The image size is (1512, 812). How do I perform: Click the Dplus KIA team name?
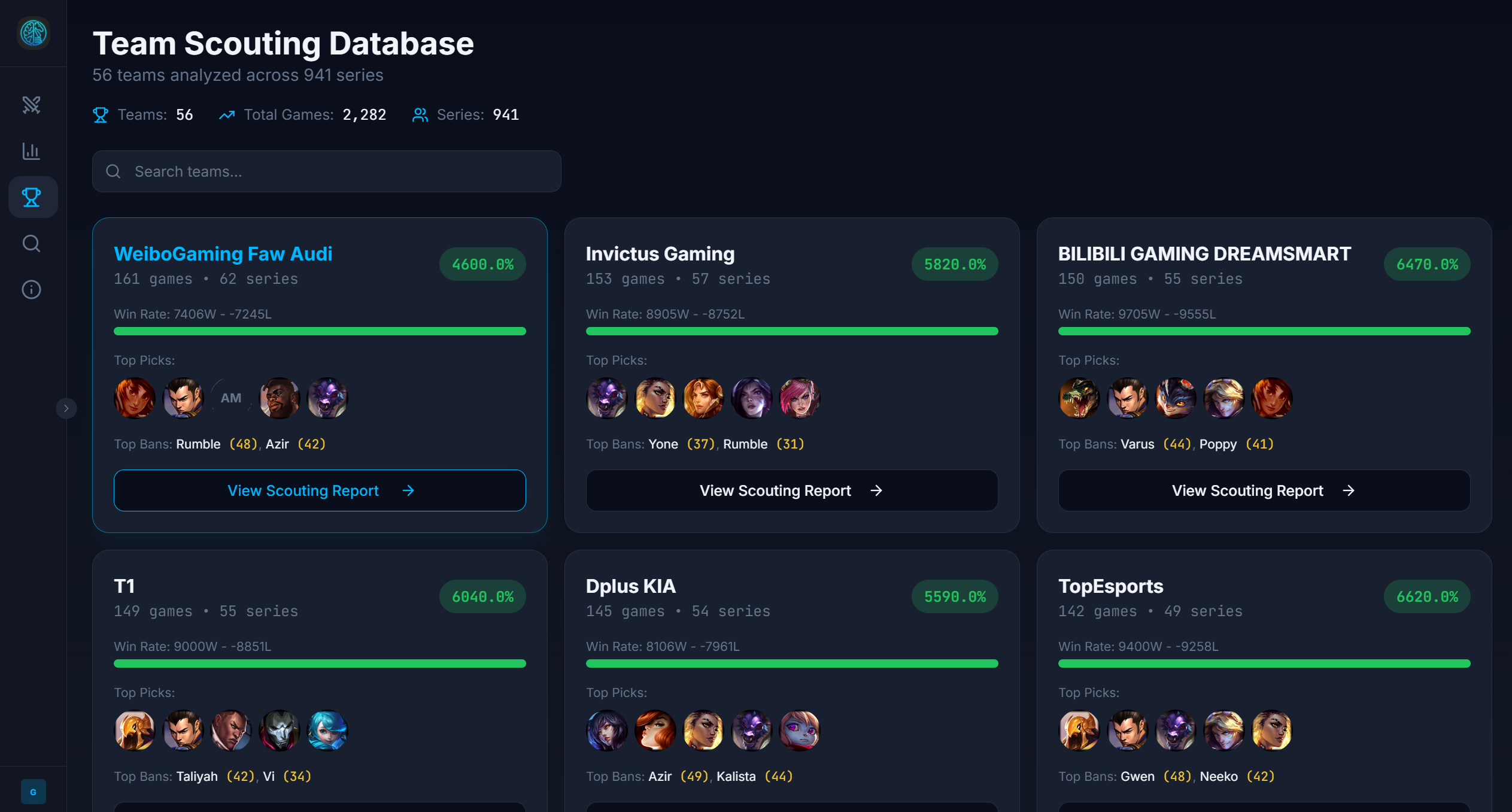[630, 586]
